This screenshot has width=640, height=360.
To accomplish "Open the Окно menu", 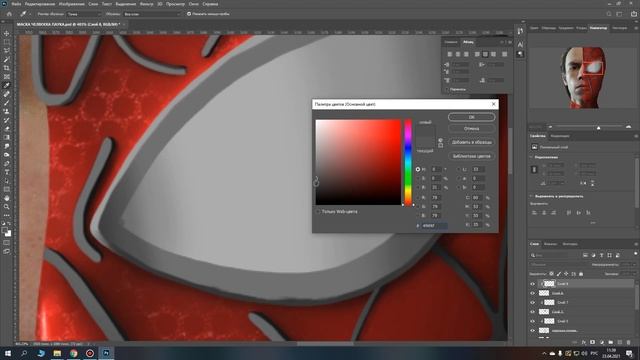I will (193, 4).
